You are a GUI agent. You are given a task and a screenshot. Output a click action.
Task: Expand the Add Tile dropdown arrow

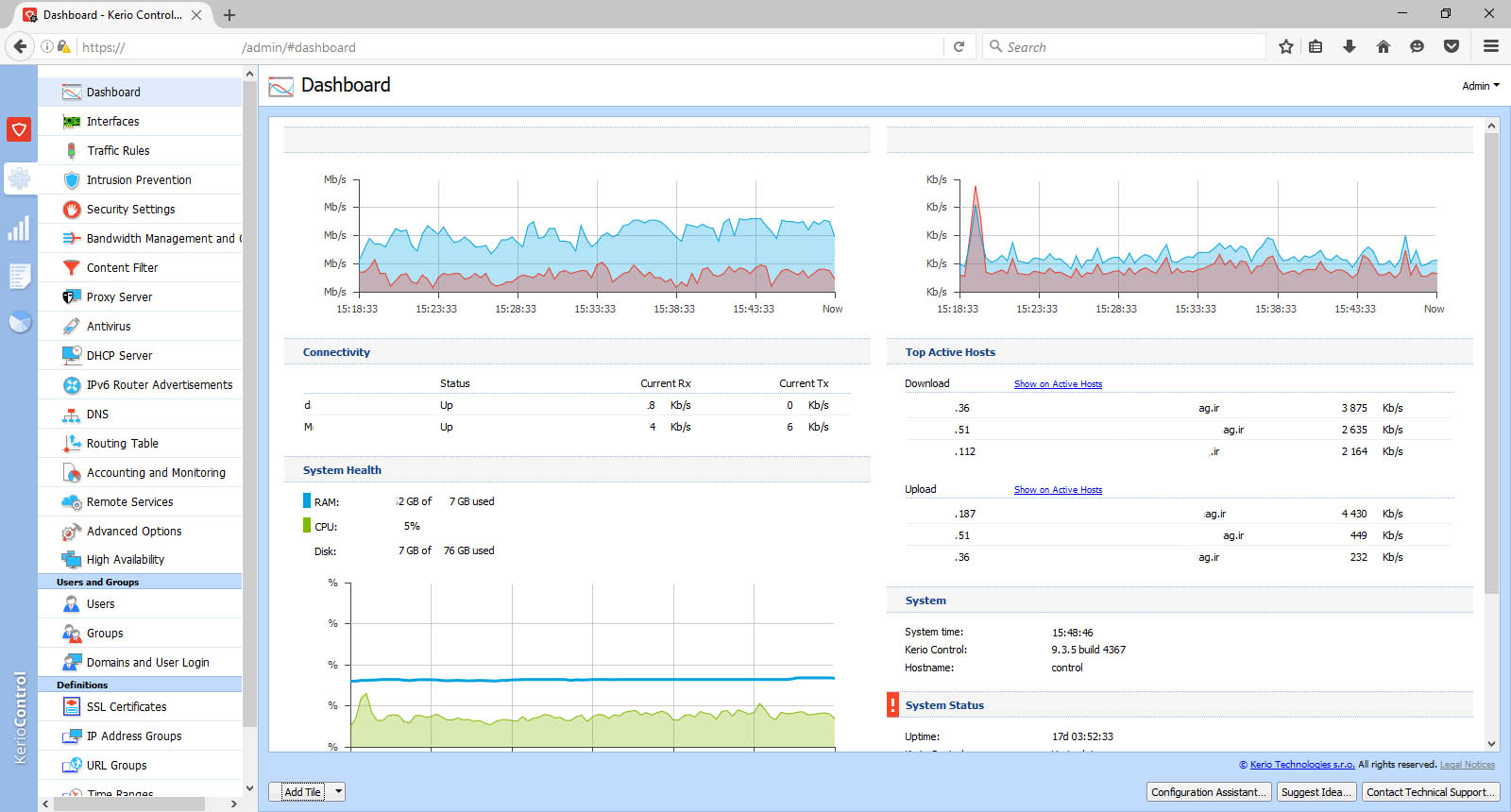[338, 792]
